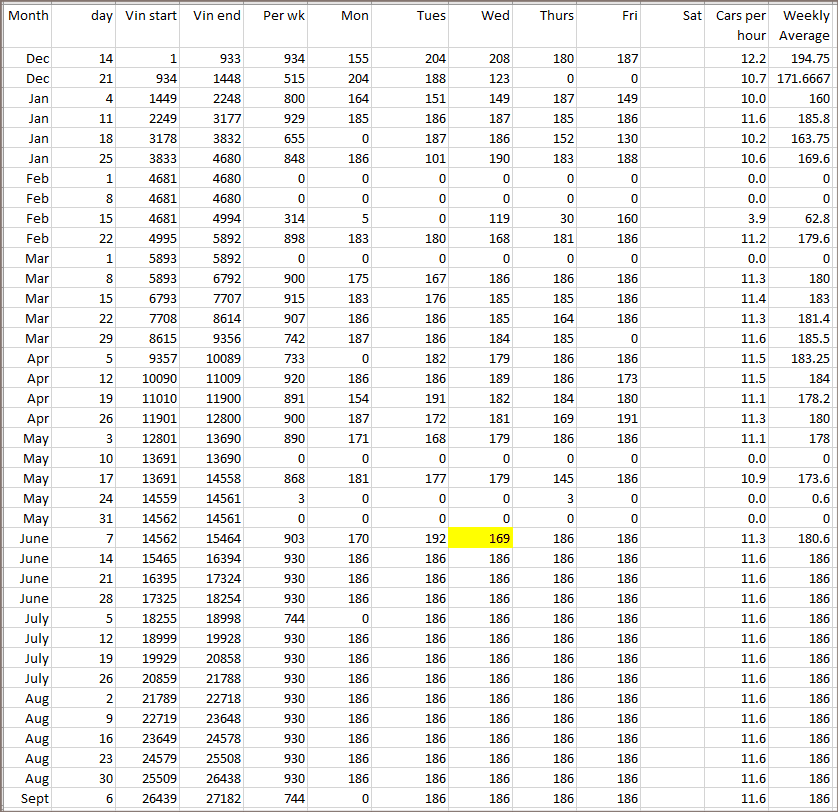Click the Thurs cell with value 145
Image resolution: width=838 pixels, height=812 pixels.
tap(545, 479)
